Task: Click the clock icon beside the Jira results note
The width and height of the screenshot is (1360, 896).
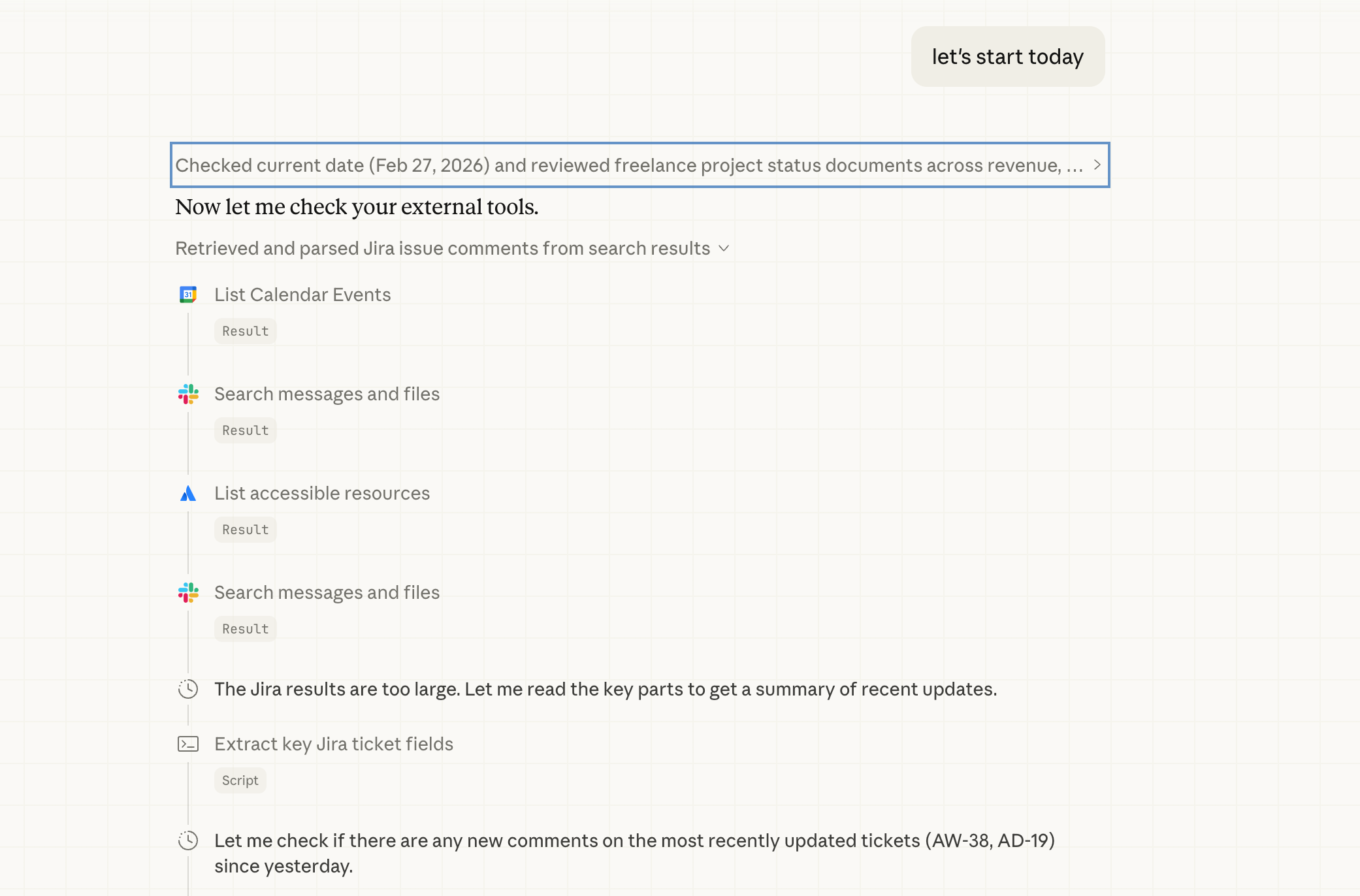Action: coord(188,689)
